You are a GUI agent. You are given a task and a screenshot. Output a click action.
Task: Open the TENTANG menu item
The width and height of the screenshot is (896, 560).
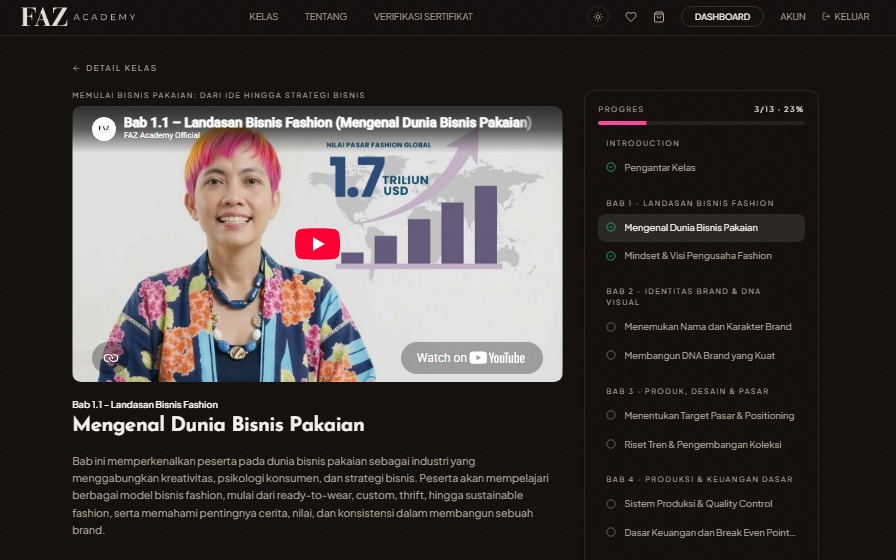pyautogui.click(x=326, y=17)
